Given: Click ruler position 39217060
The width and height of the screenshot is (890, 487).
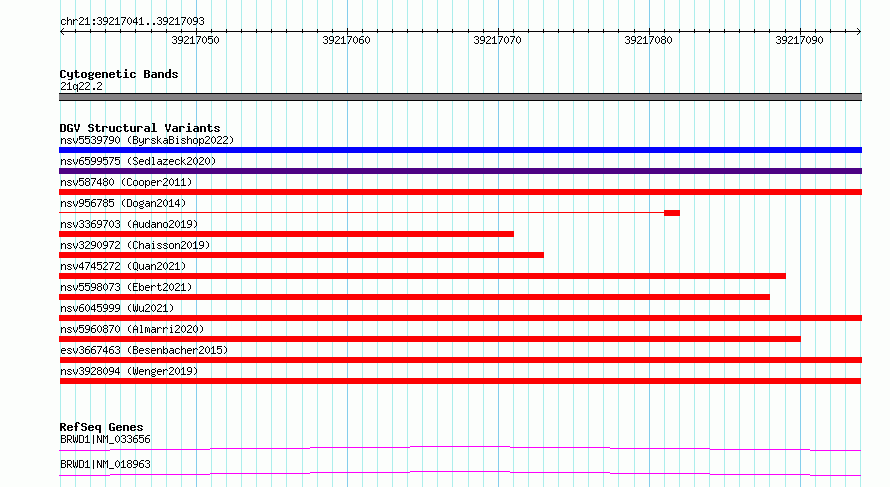Looking at the screenshot, I should pos(346,40).
